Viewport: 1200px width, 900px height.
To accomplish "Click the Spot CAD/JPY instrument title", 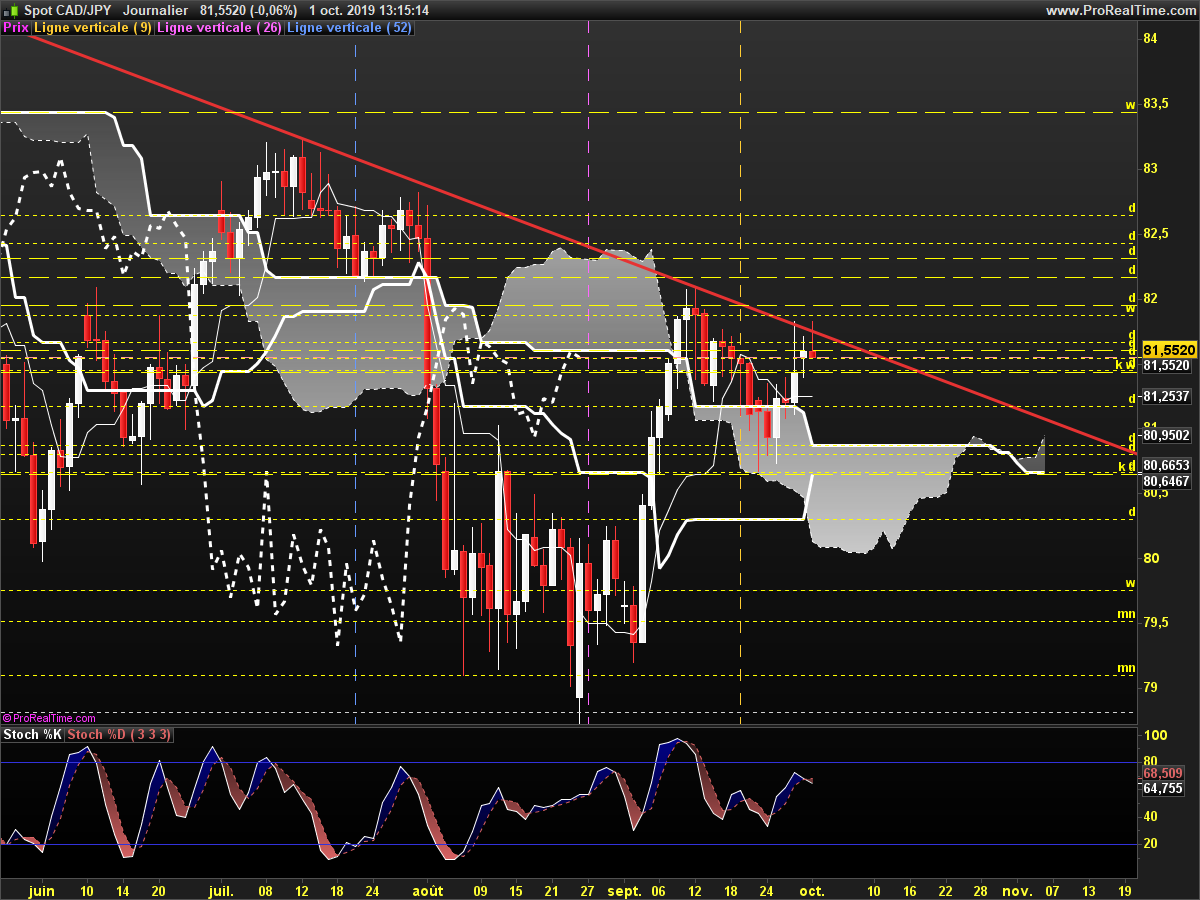I will [68, 10].
